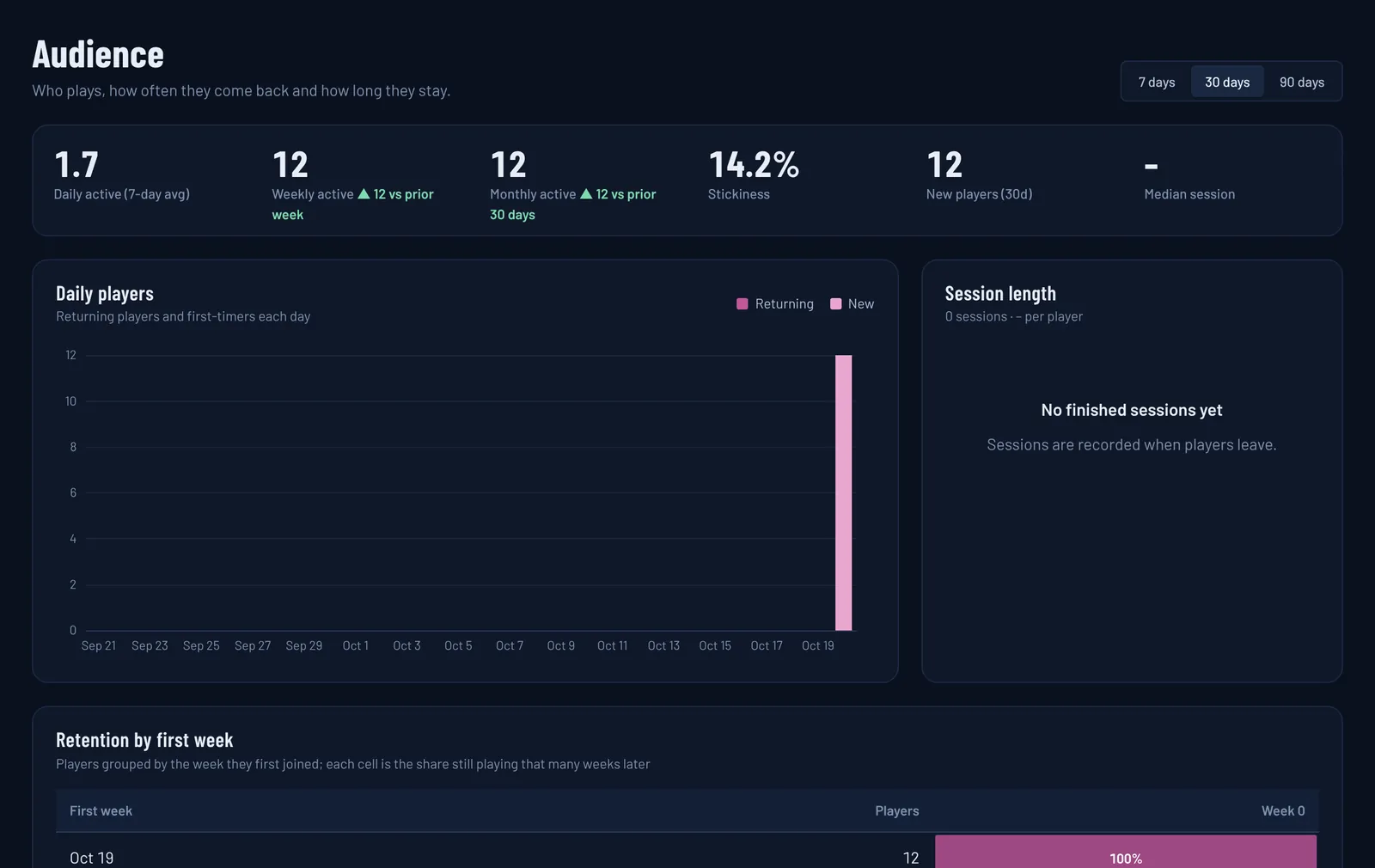Click the green up-triangle beside Weekly active

pyautogui.click(x=364, y=194)
